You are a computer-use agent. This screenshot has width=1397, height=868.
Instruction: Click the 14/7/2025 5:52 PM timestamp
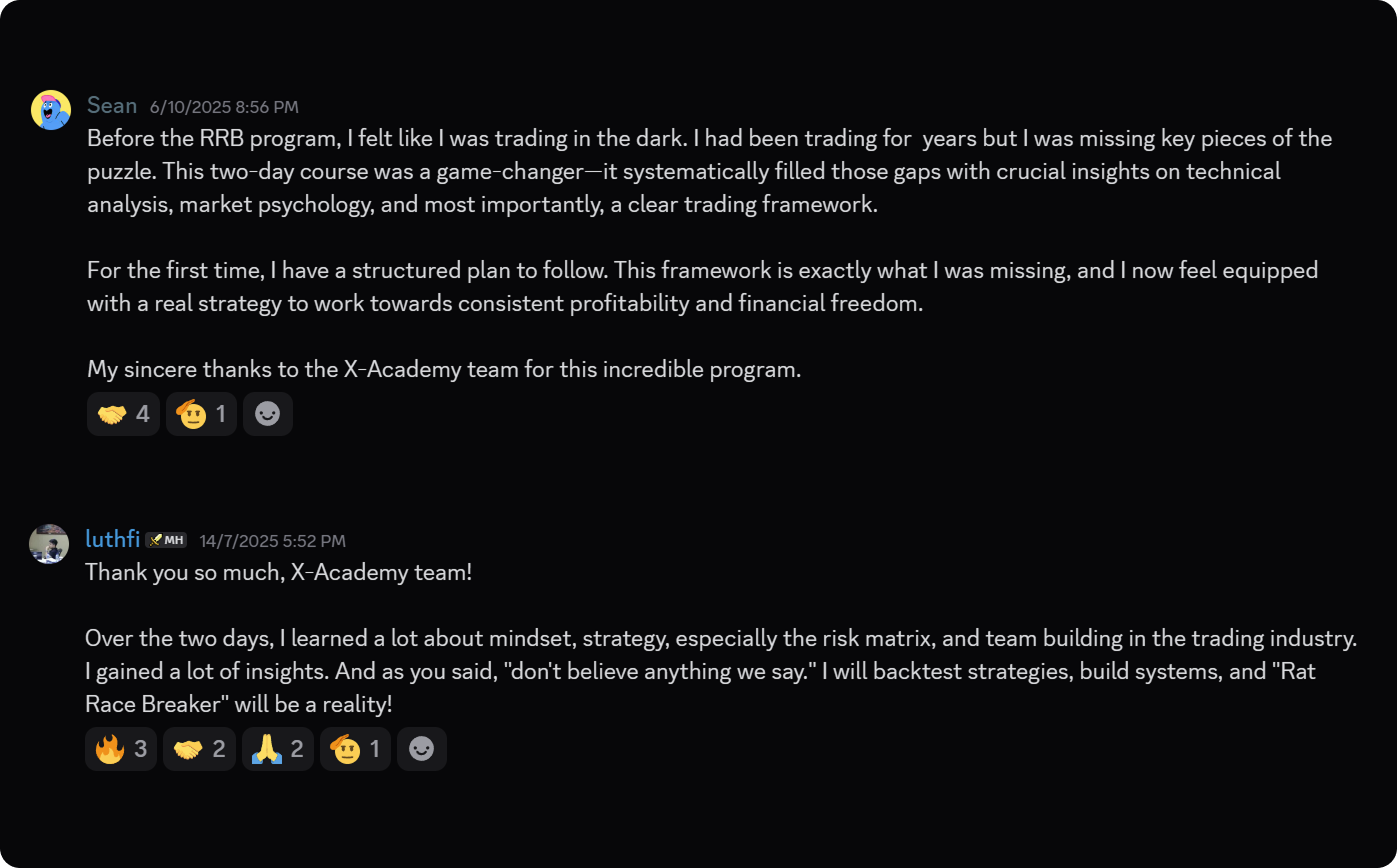[272, 541]
